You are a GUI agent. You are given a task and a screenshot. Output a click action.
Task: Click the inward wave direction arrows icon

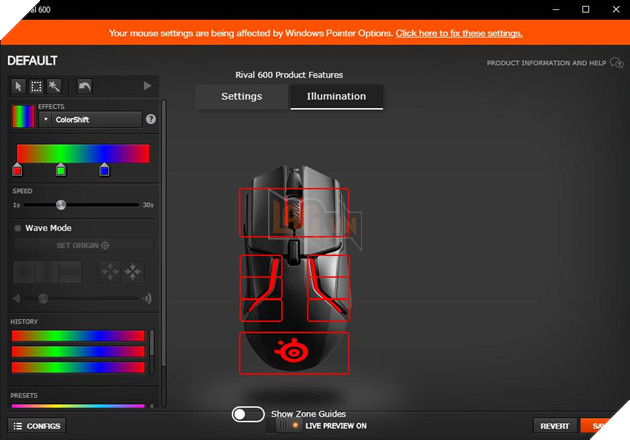133,272
